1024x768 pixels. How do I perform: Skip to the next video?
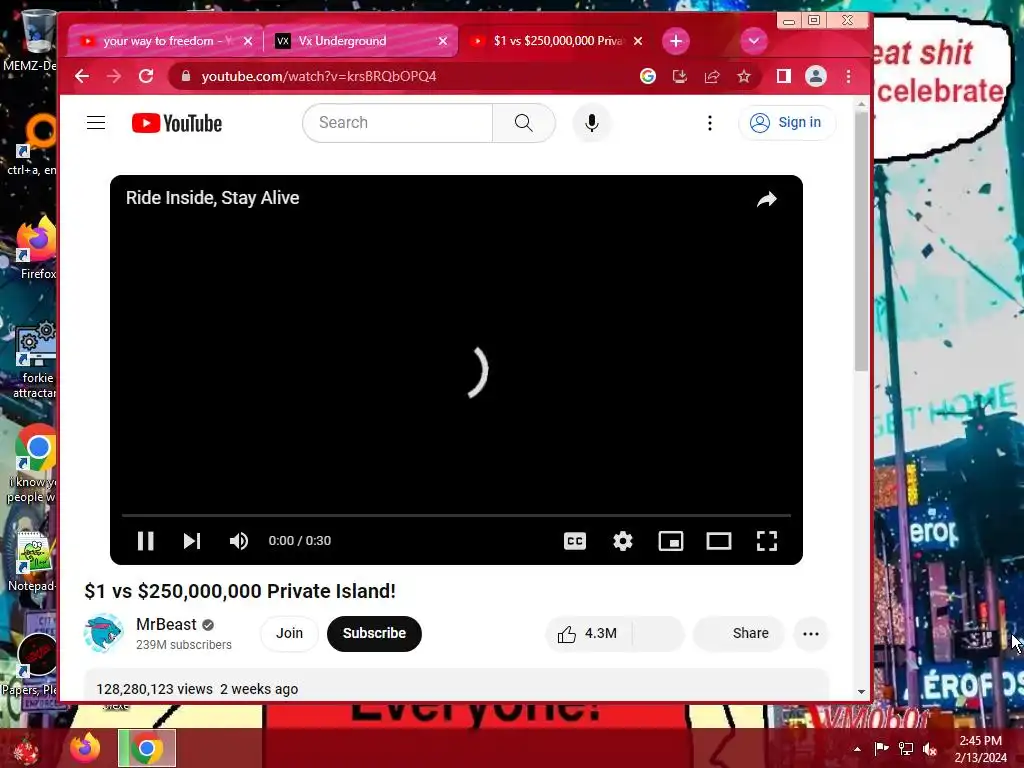192,541
